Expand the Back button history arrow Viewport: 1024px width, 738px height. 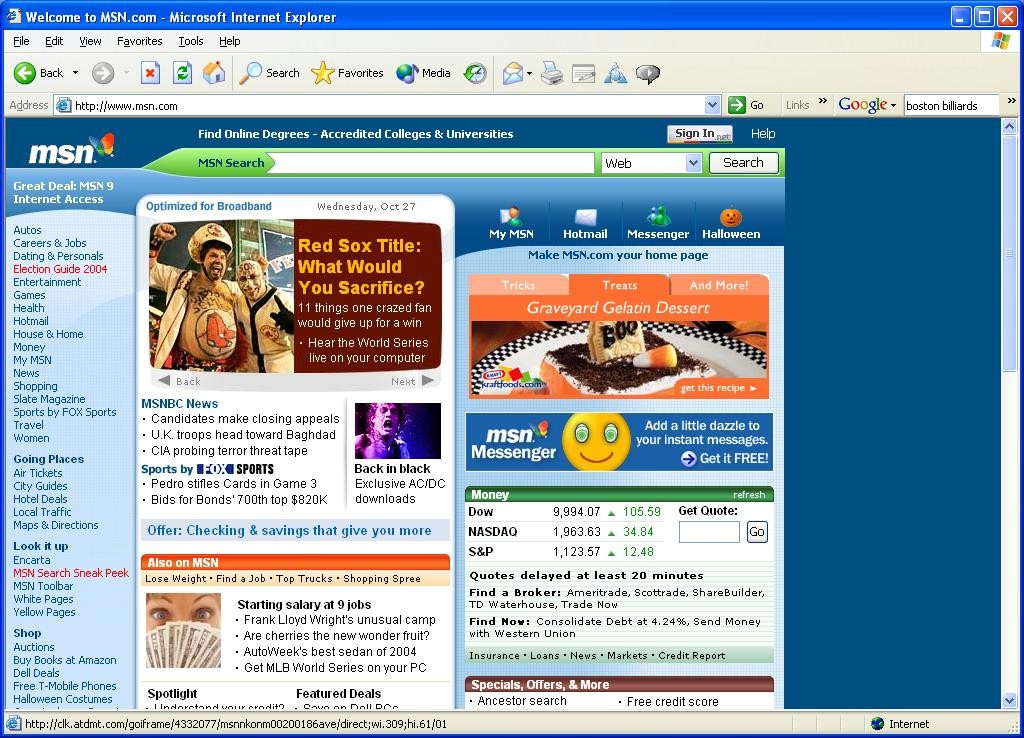coord(75,73)
